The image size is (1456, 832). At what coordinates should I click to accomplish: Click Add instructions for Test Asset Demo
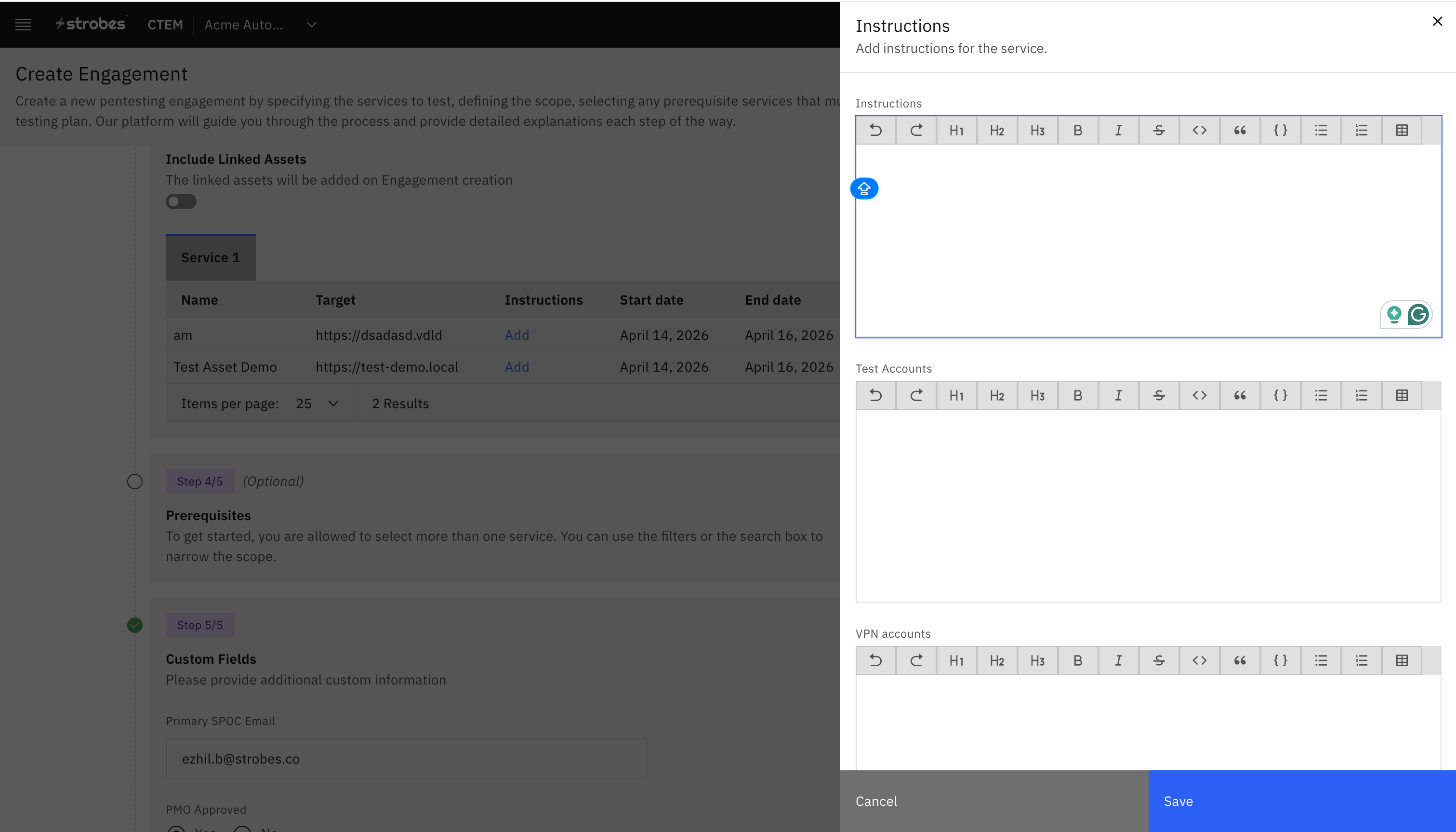[x=517, y=367]
